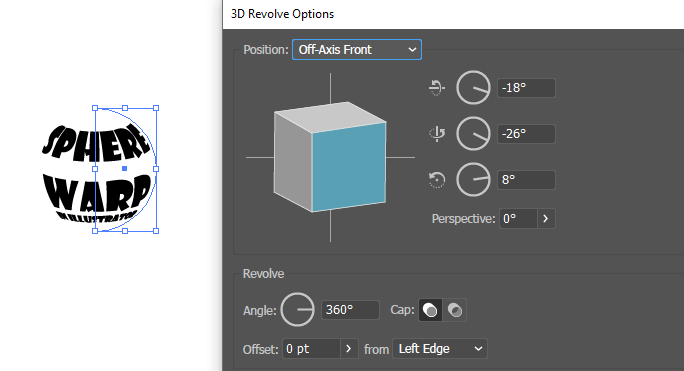Click the -26° rotation input field
This screenshot has height=371, width=684.
pos(527,134)
